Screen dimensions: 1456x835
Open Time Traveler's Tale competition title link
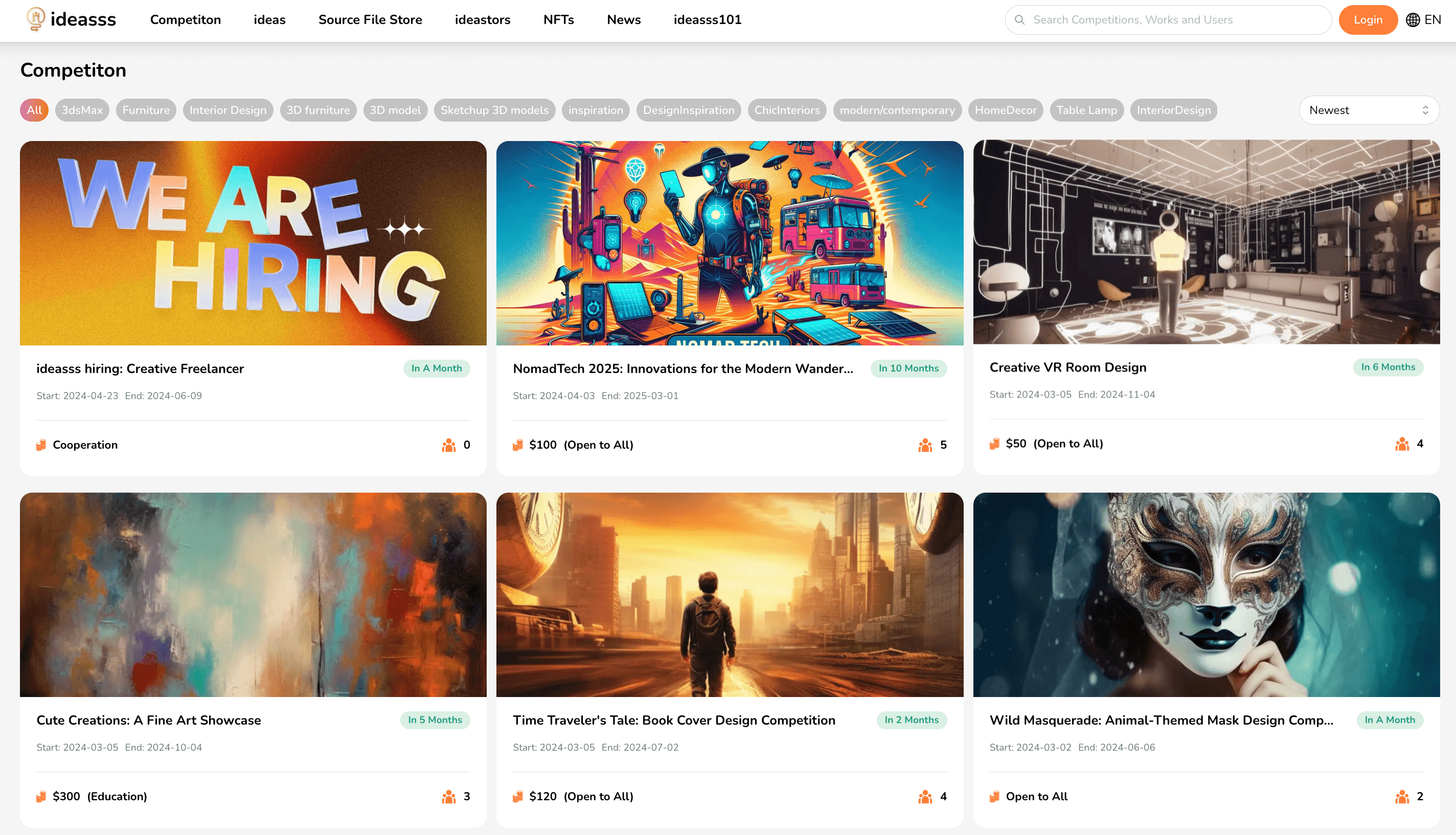coord(673,721)
